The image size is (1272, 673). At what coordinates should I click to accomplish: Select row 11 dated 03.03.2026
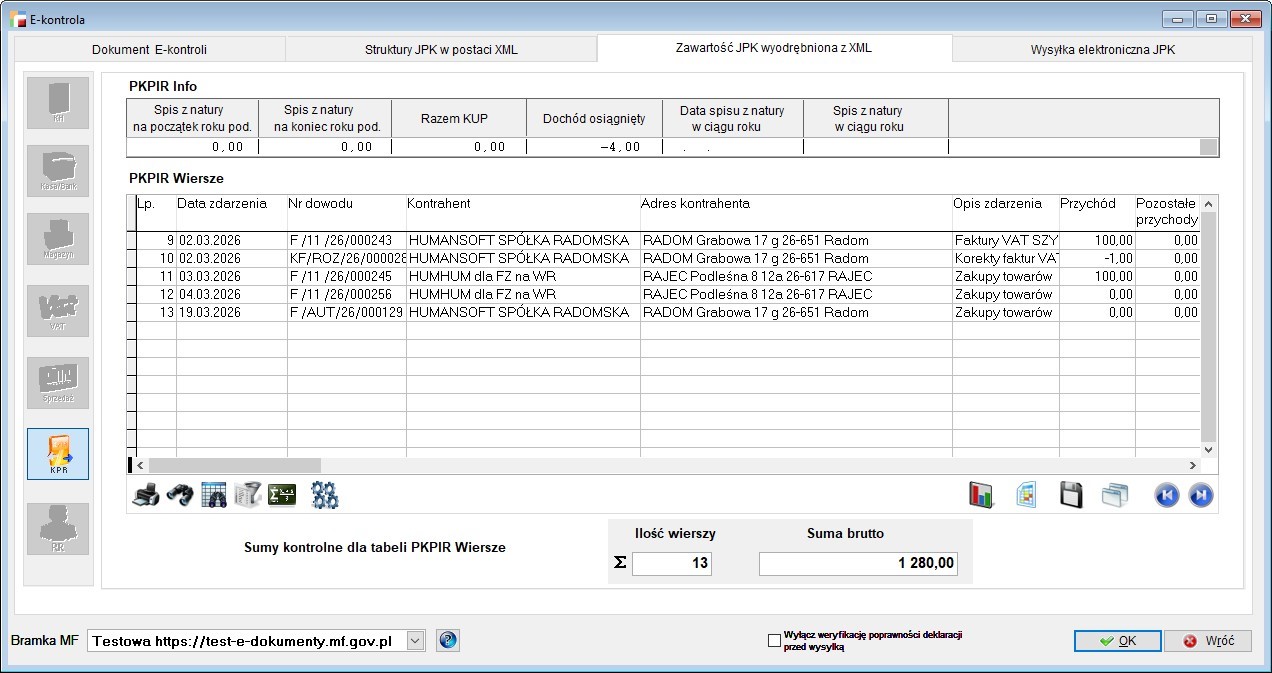500,276
